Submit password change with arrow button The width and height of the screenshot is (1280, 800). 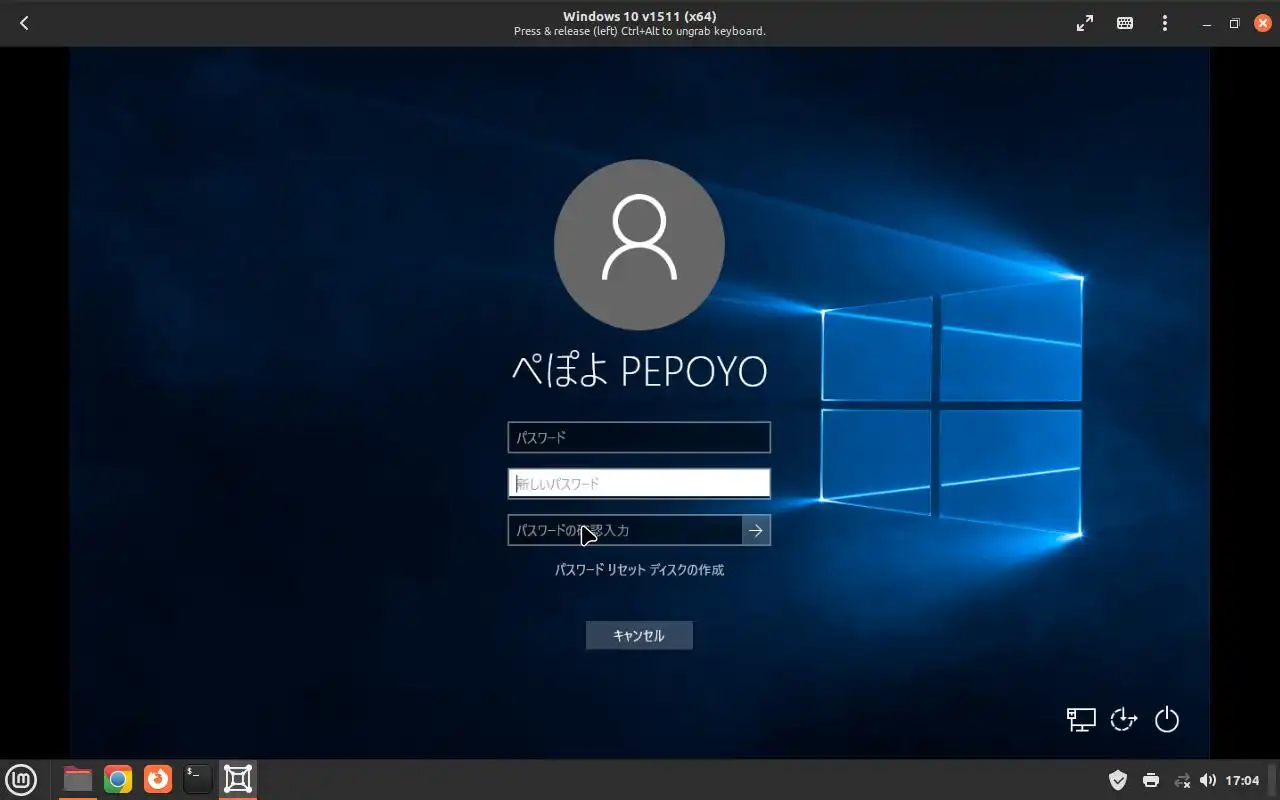pyautogui.click(x=756, y=530)
